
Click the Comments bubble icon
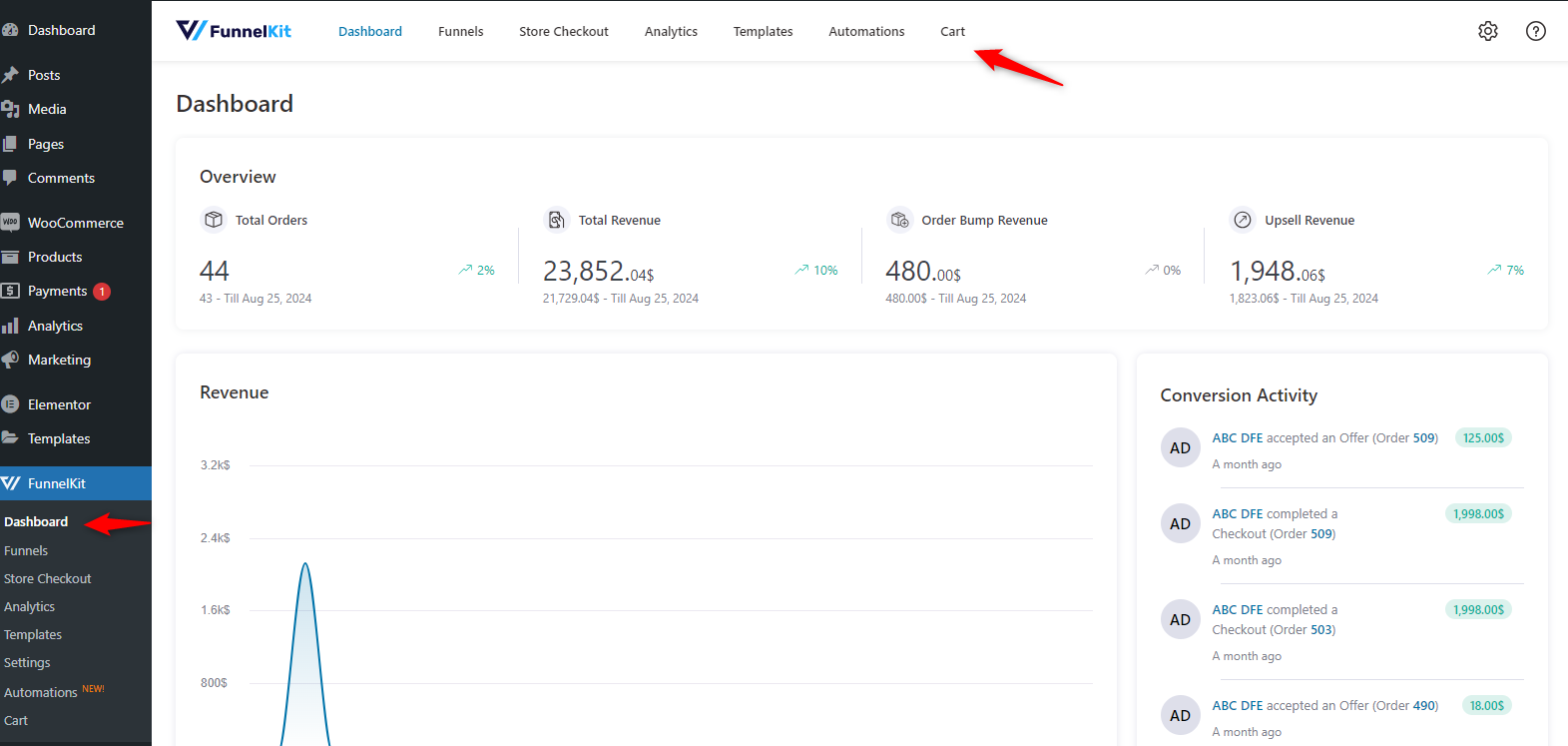10,178
